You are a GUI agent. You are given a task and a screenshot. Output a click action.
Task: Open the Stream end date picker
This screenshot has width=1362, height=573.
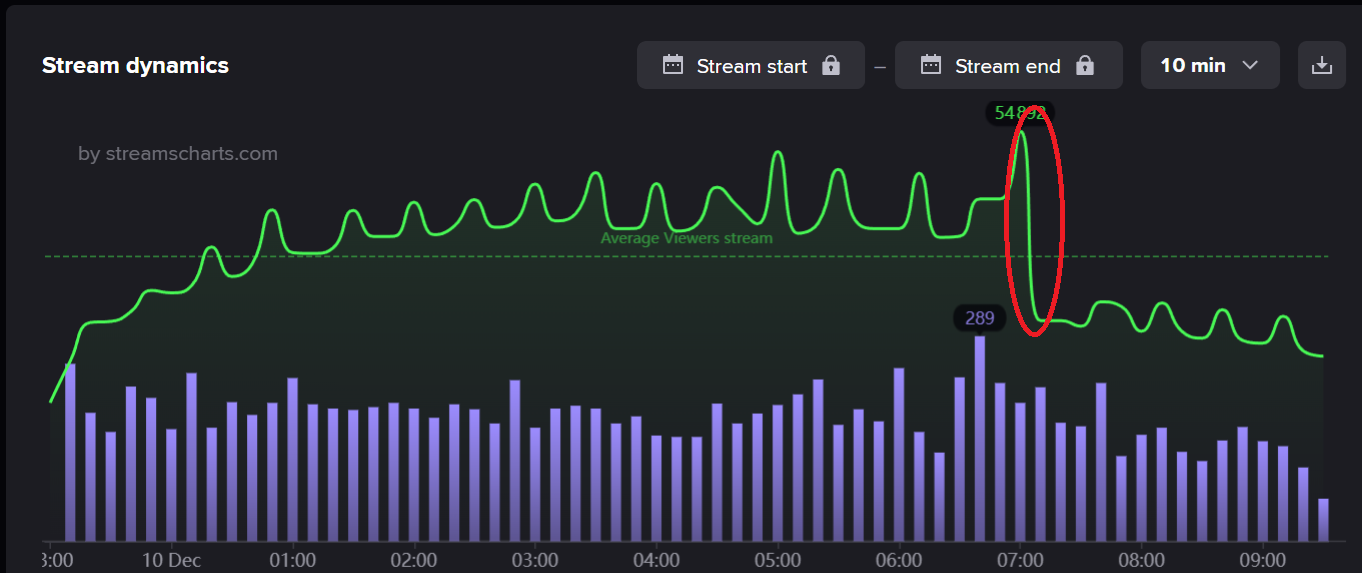point(1009,65)
